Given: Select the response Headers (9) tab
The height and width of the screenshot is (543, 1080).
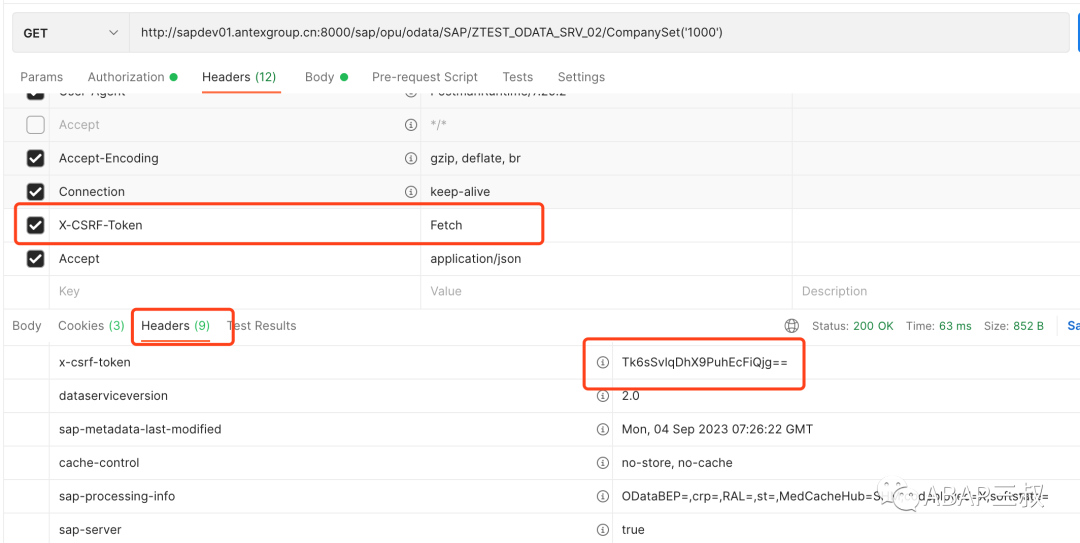Looking at the screenshot, I should pyautogui.click(x=176, y=326).
